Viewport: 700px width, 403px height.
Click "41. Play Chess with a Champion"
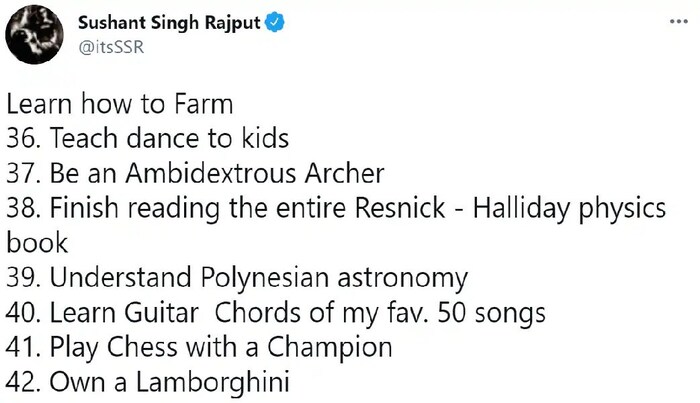pos(199,347)
